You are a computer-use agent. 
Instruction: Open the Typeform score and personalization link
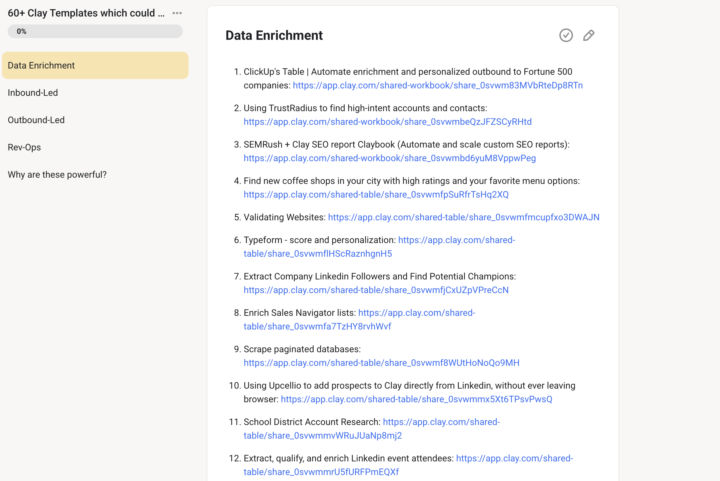point(318,254)
